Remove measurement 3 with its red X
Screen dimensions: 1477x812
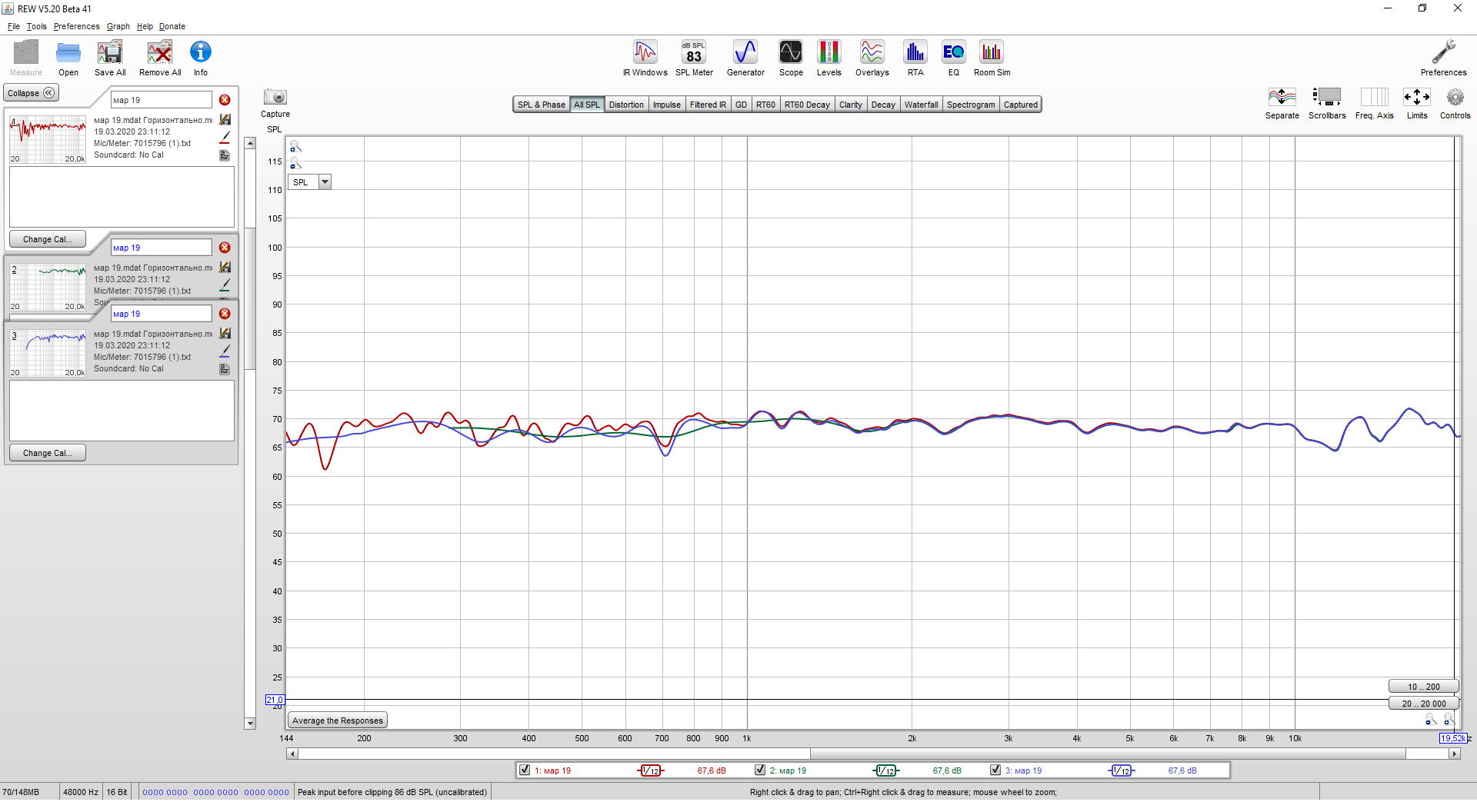pyautogui.click(x=225, y=314)
